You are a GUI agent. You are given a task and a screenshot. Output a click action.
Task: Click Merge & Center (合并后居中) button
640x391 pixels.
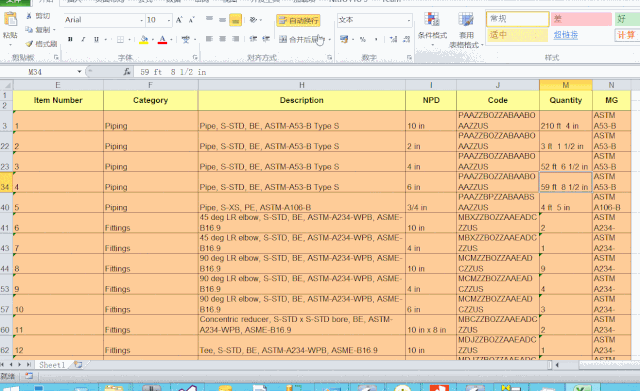pyautogui.click(x=302, y=40)
